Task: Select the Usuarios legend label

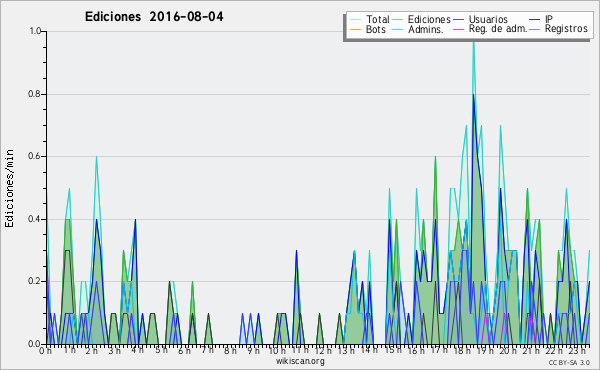Action: [488, 19]
